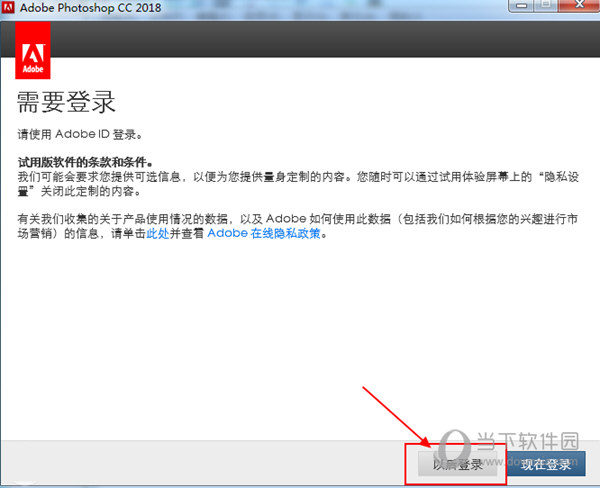The image size is (600, 488).
Task: Close the Adobe Photoshop CC 2018 window
Action: pos(579,5)
